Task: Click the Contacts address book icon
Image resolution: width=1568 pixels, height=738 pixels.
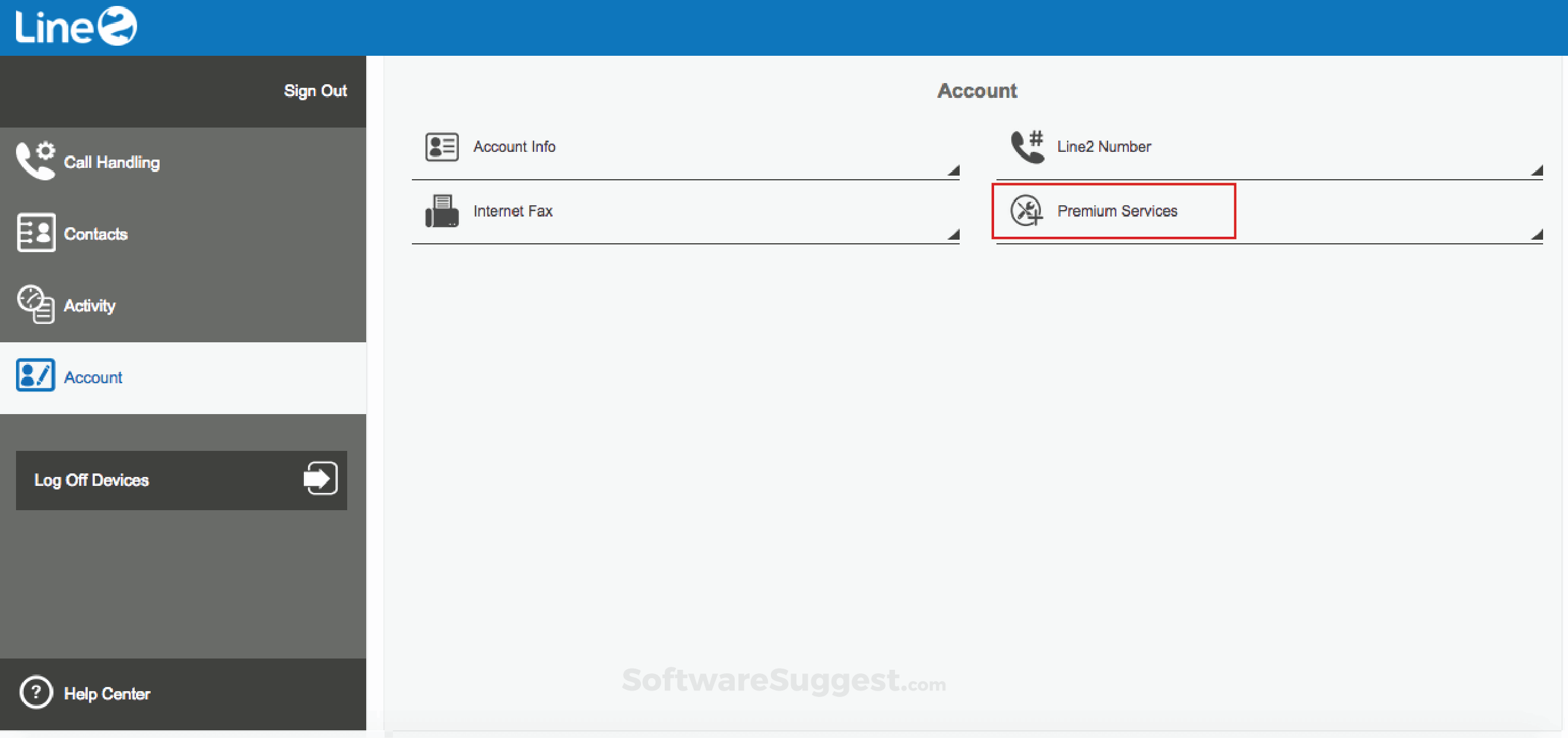Action: (36, 233)
